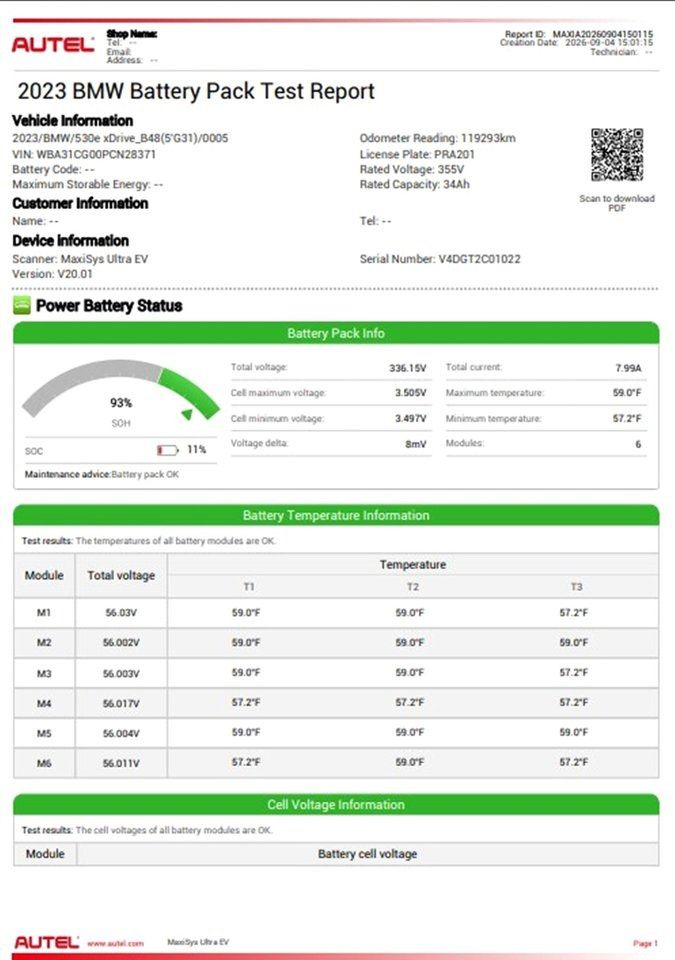675x960 pixels.
Task: Click the MaxiSys Ultra EV footer text
Action: [x=198, y=942]
